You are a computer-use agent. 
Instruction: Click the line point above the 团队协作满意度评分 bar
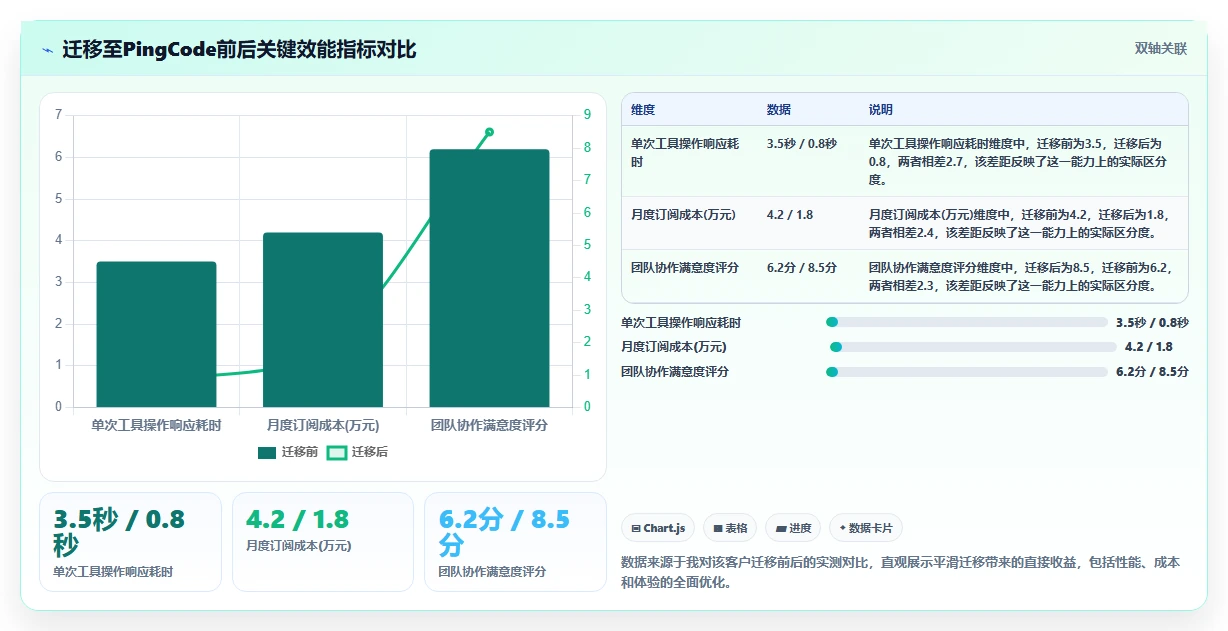[489, 131]
